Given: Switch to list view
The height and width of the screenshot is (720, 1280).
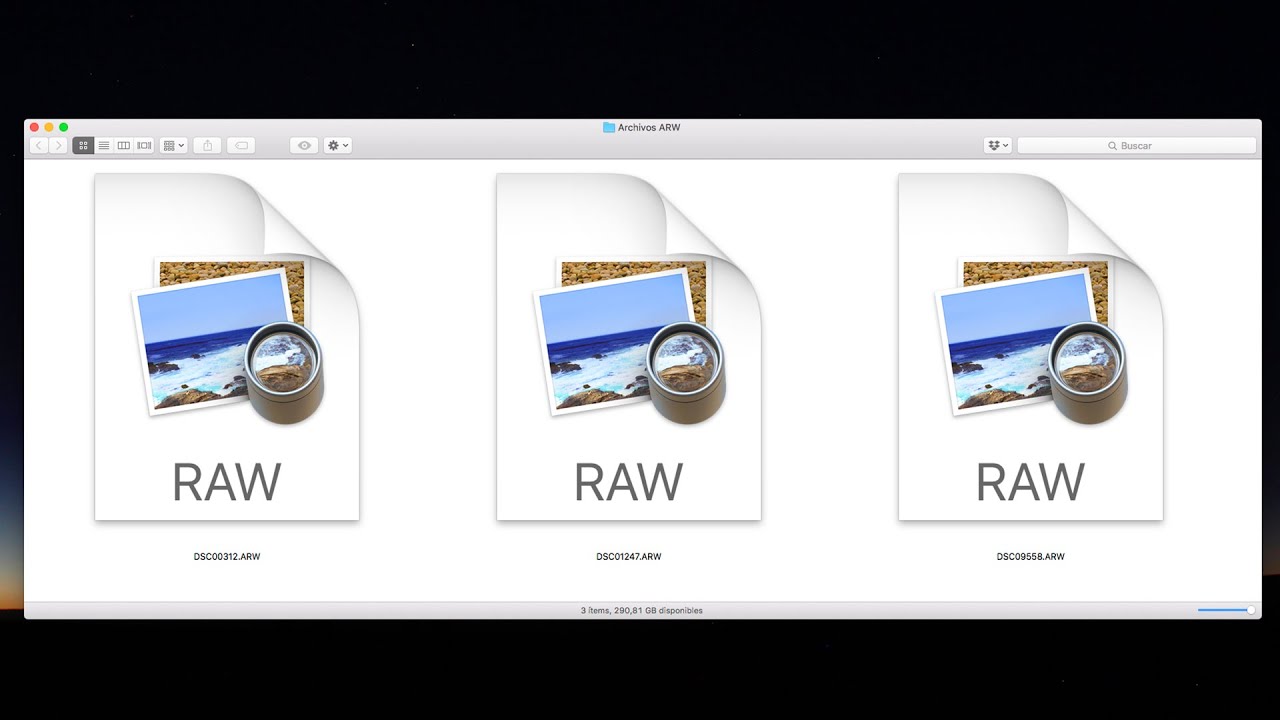Looking at the screenshot, I should 104,145.
